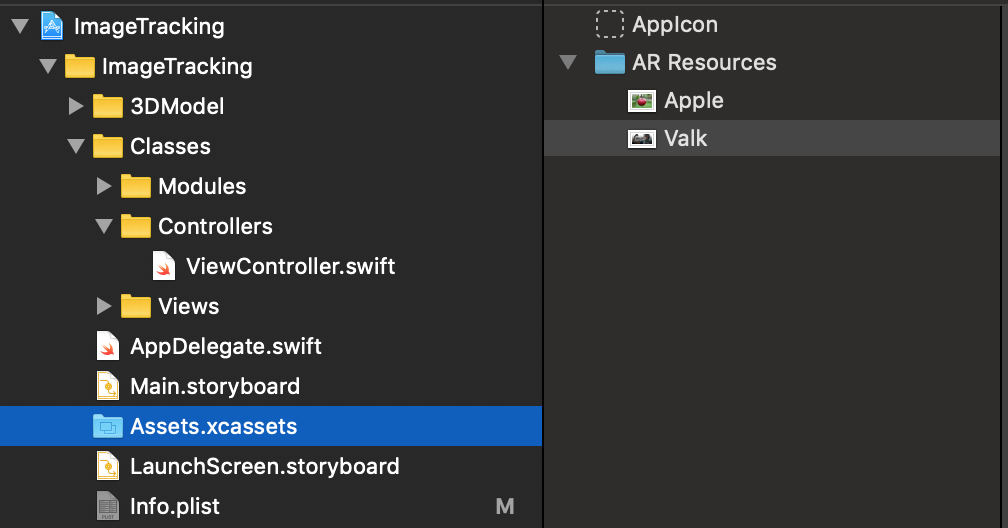
Task: Expand the Modules folder
Action: click(x=104, y=186)
